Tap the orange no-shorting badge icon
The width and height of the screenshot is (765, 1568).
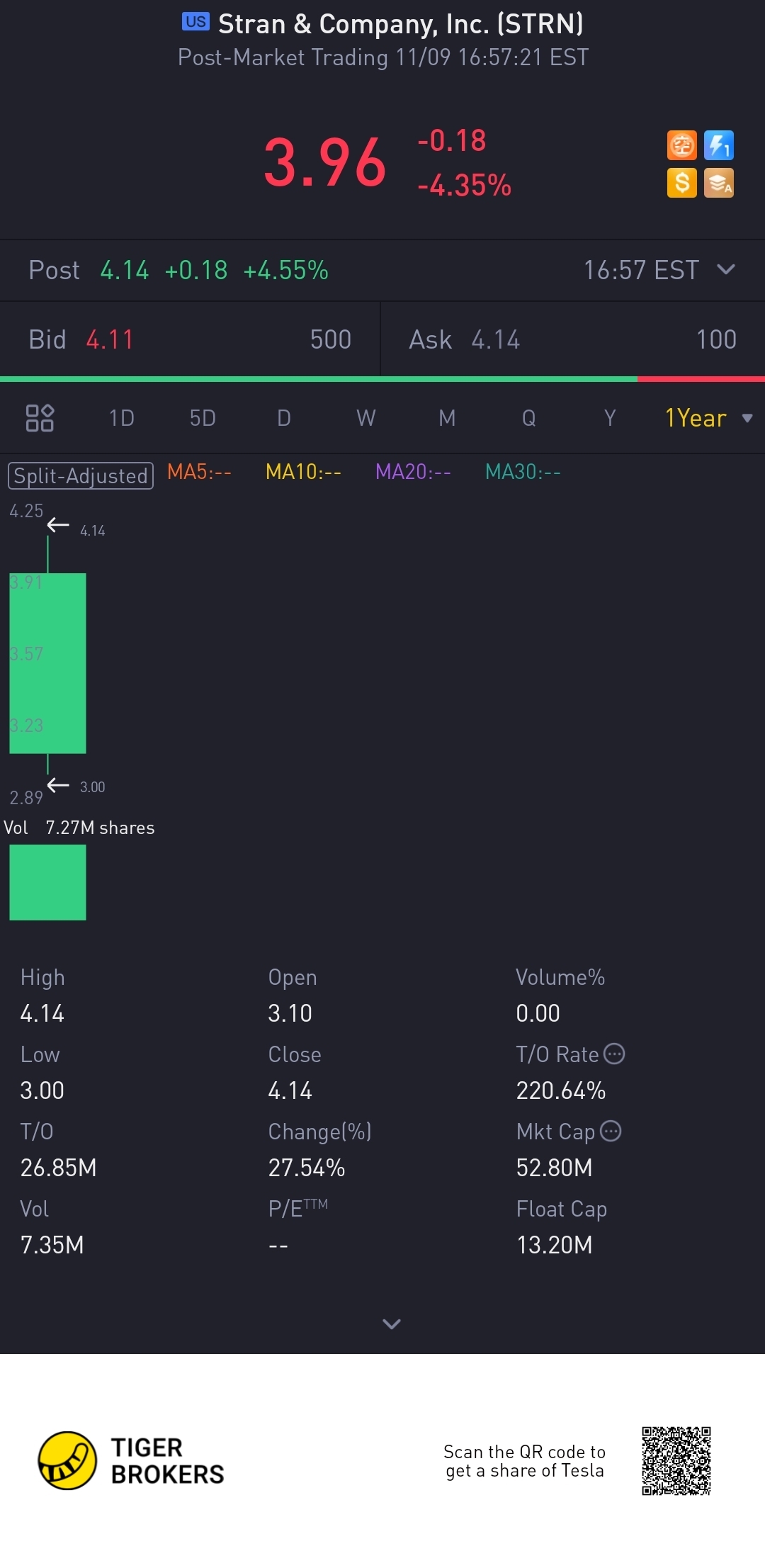tap(681, 146)
